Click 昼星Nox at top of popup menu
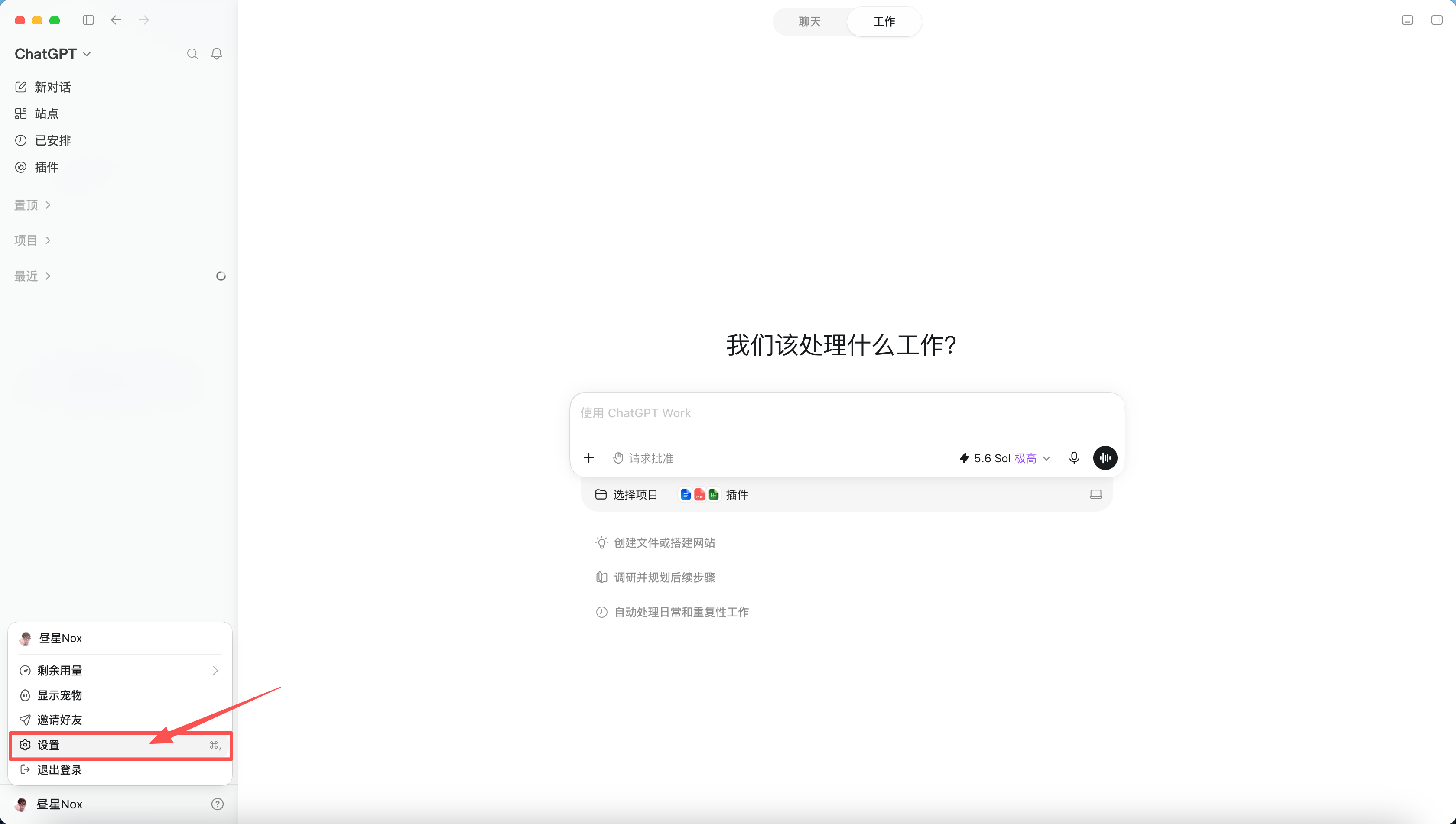The height and width of the screenshot is (824, 1456). 120,638
